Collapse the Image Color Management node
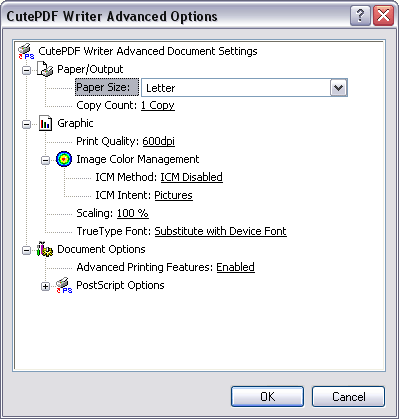Screen dimensions: 399x419 click(x=45, y=160)
